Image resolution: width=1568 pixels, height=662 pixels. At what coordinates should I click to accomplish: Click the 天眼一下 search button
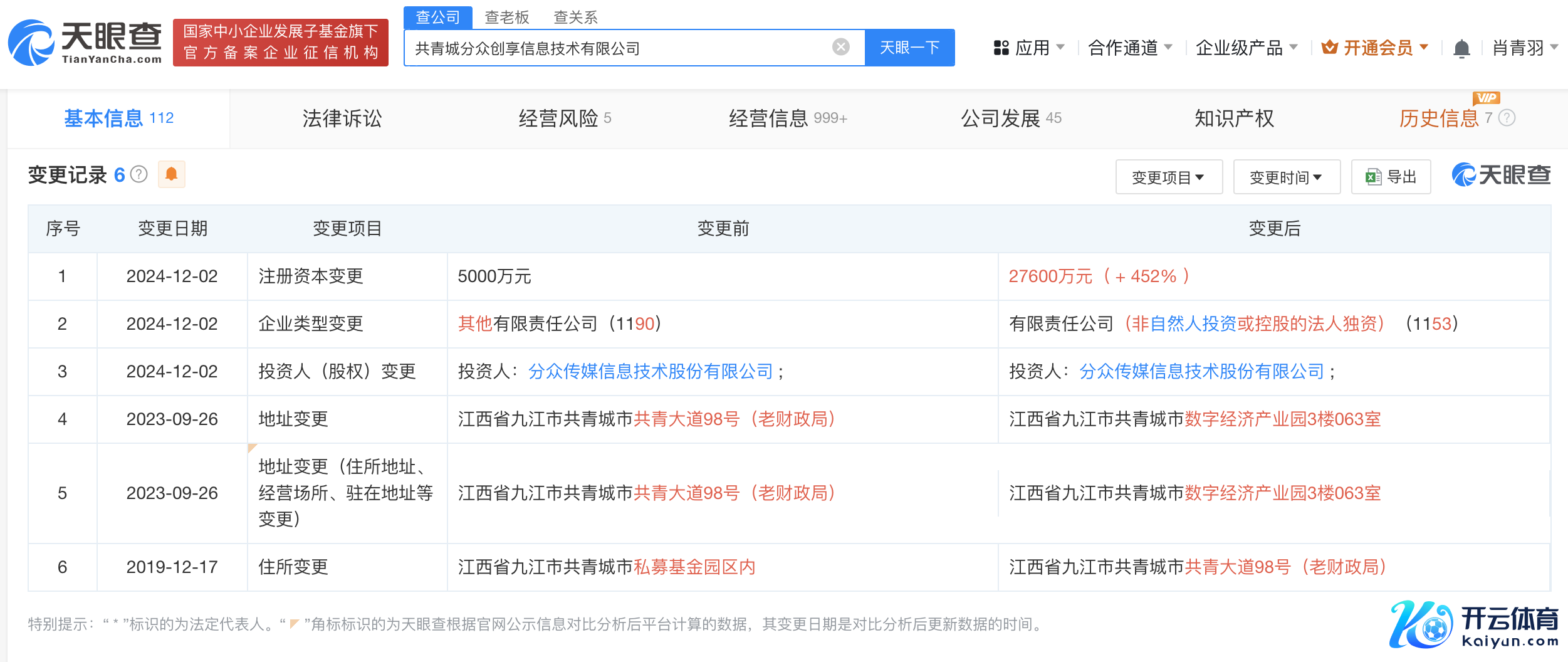[x=909, y=48]
